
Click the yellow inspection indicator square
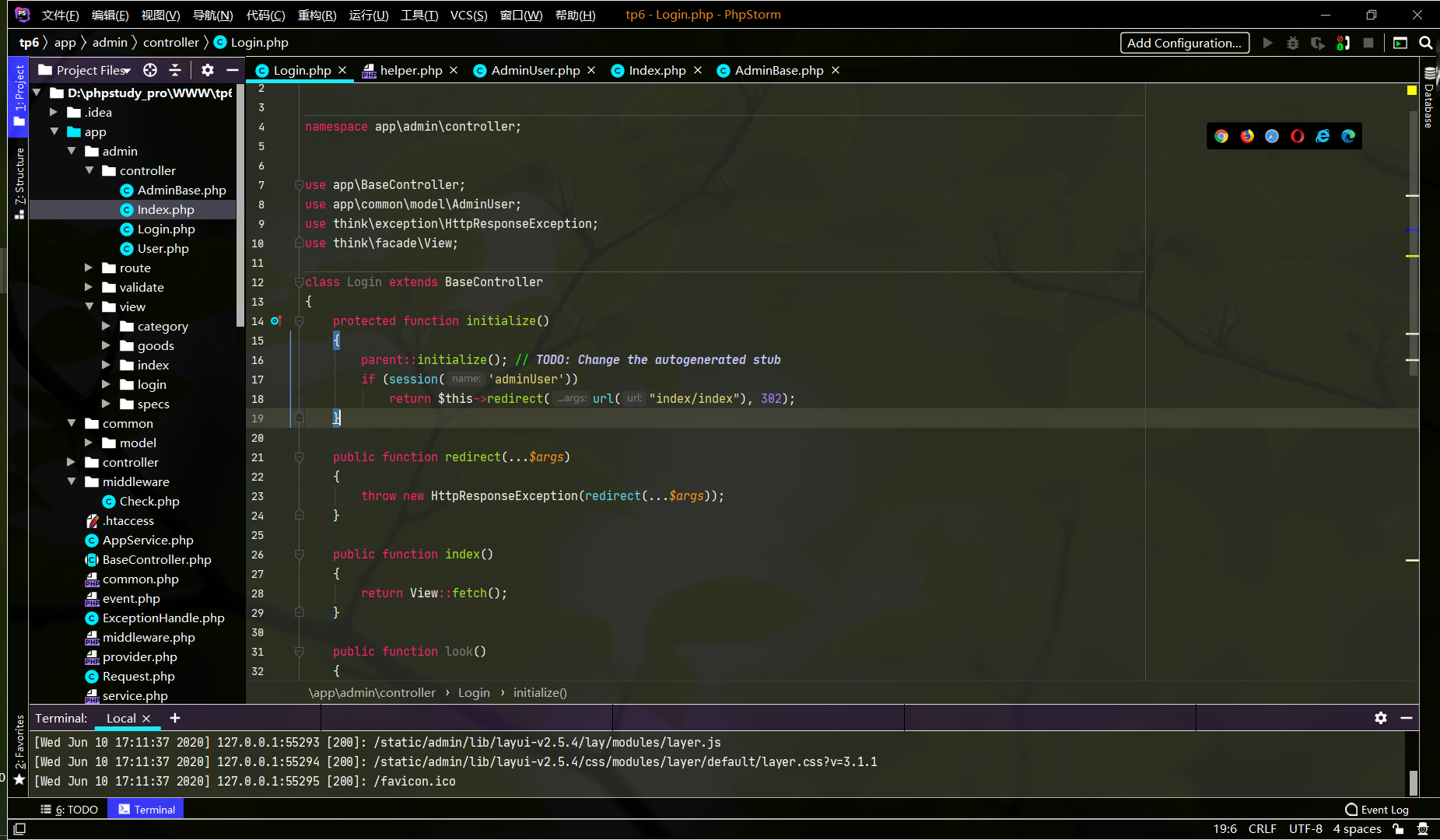(x=1412, y=90)
